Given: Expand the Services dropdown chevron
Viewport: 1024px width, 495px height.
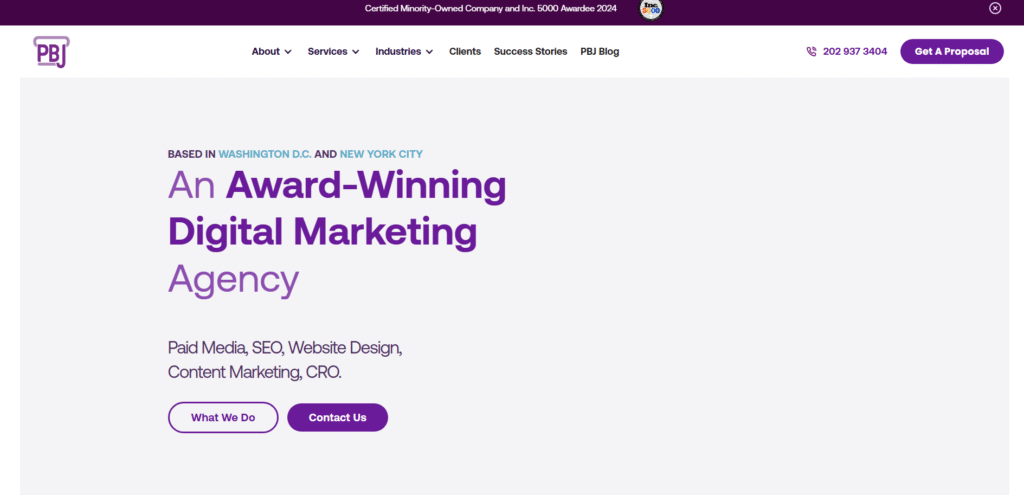Looking at the screenshot, I should pyautogui.click(x=356, y=52).
